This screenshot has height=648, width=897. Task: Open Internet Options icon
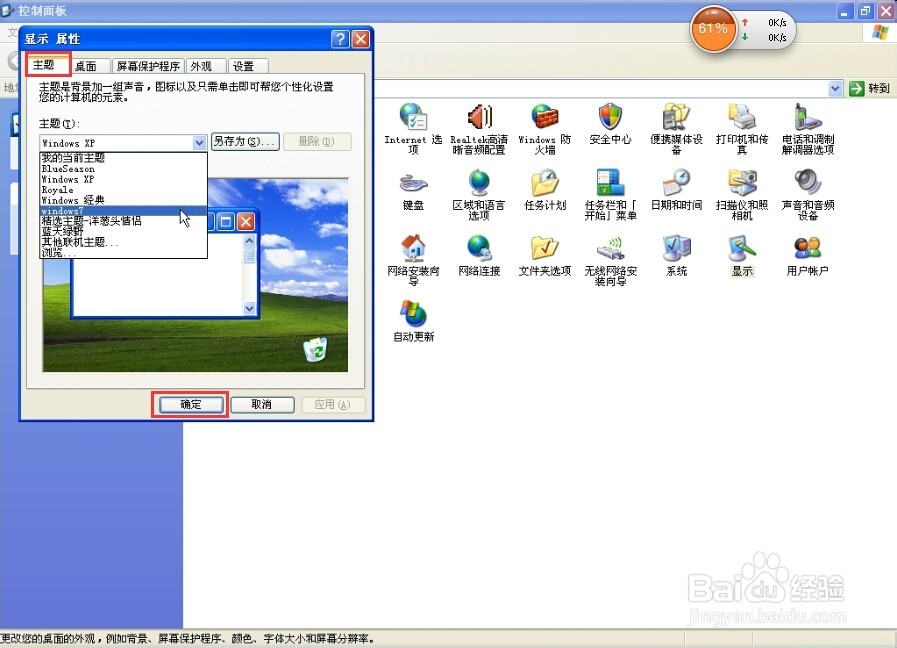pos(412,117)
